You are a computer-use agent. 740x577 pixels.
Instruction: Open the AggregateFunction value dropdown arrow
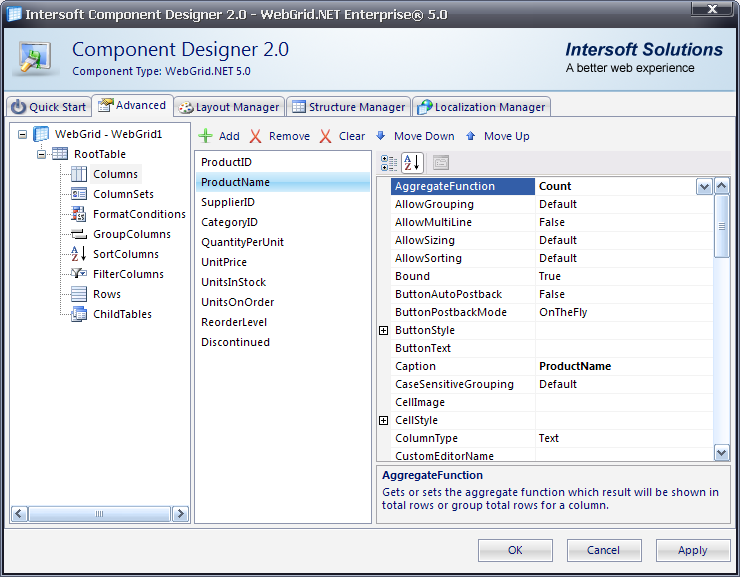point(704,186)
